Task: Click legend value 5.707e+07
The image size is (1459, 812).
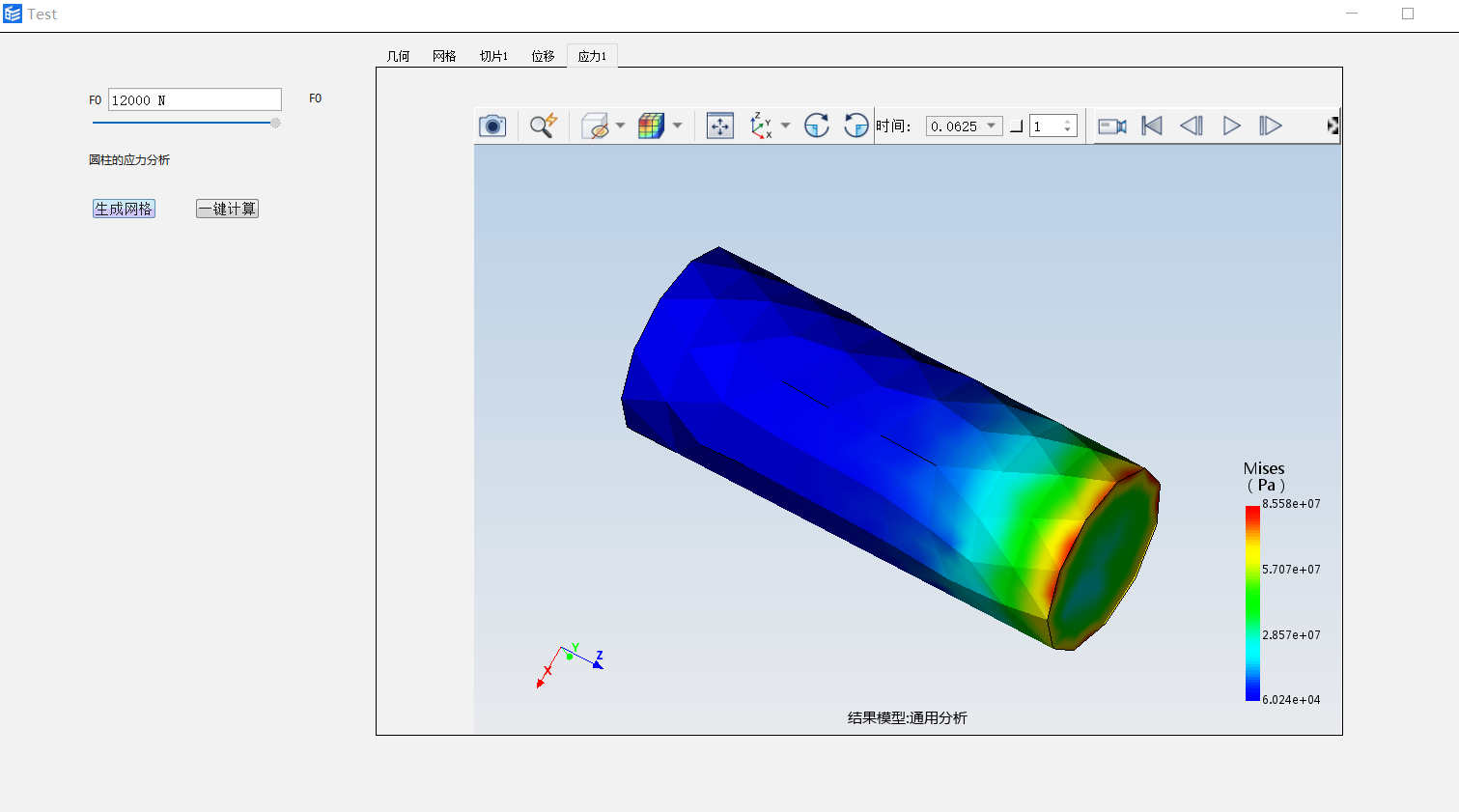Action: [1291, 570]
